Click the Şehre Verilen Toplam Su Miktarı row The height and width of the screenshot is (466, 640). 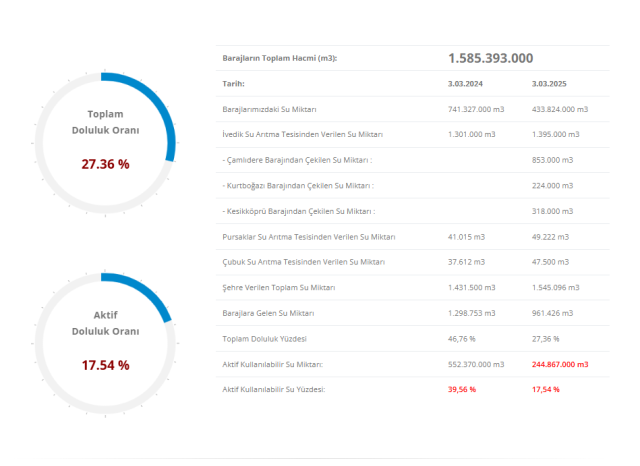pyautogui.click(x=278, y=288)
